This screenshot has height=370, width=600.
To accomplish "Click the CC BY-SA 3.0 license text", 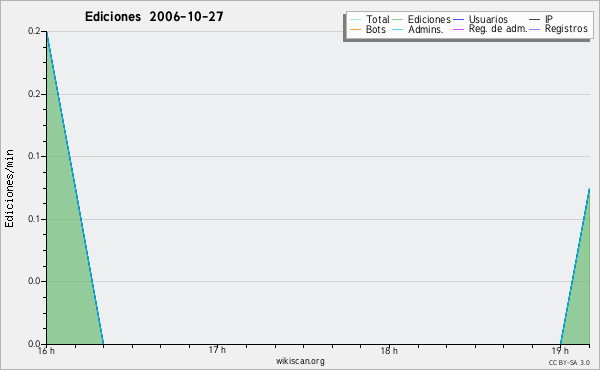I will pyautogui.click(x=569, y=363).
